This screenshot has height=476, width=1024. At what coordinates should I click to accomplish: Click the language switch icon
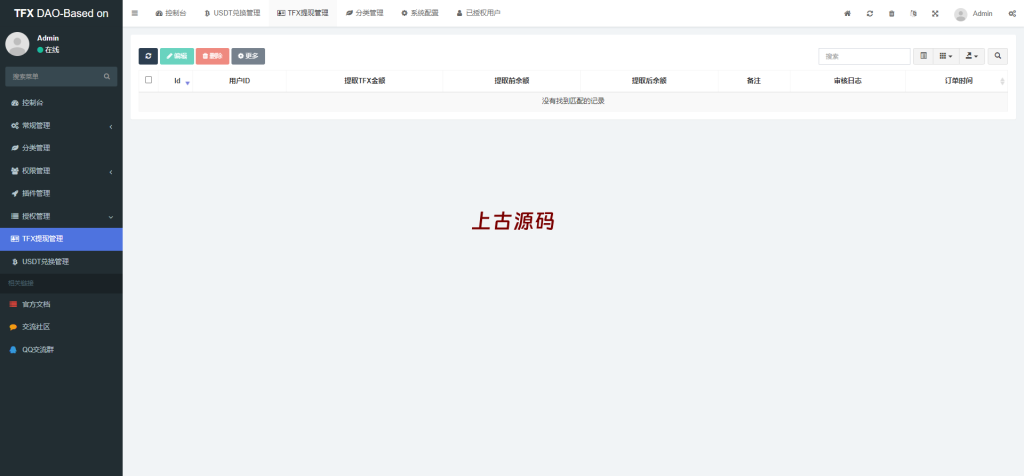tap(914, 13)
